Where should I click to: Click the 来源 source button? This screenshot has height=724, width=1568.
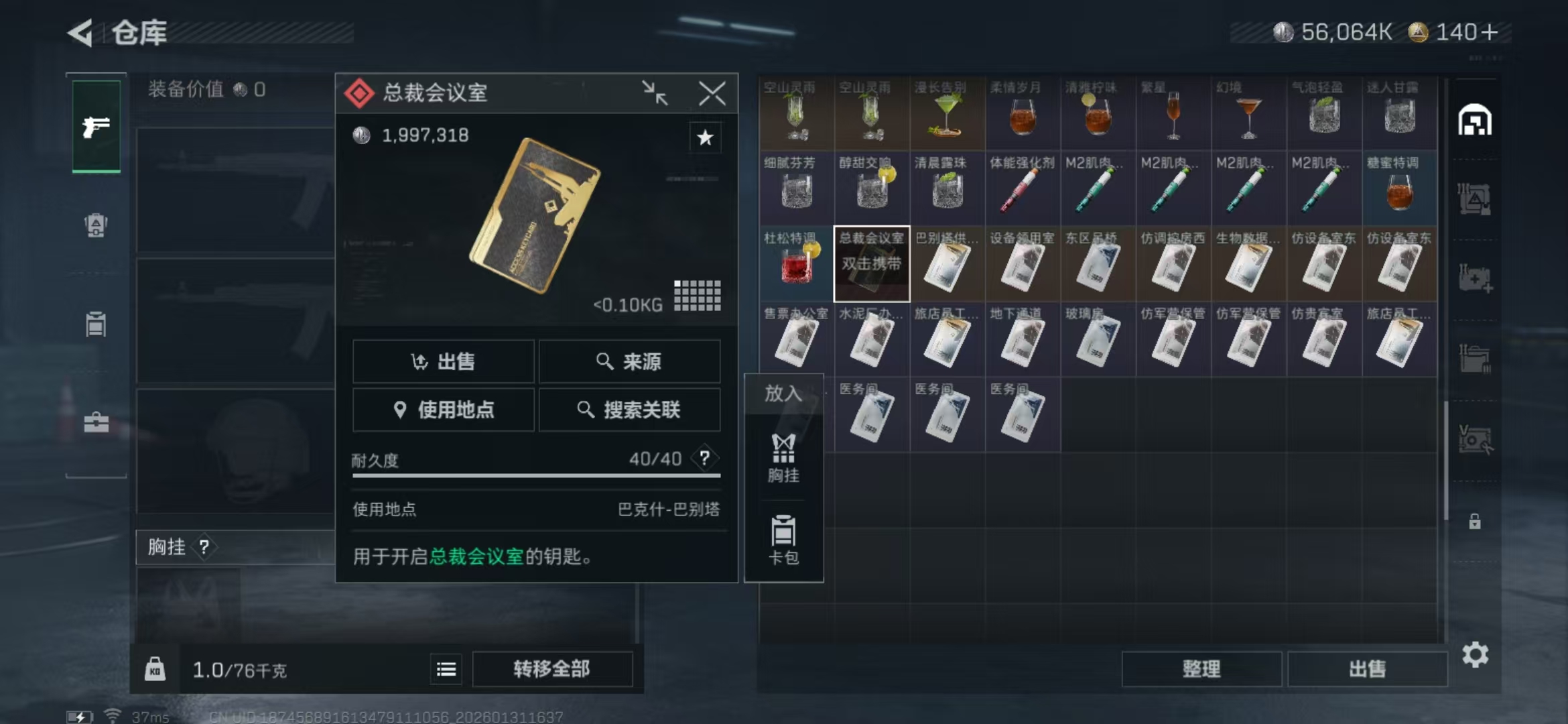pyautogui.click(x=630, y=361)
